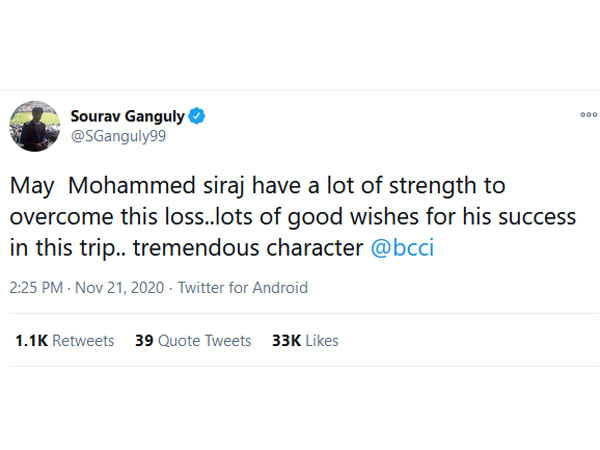View the Quote Tweets label list
This screenshot has height=450, width=600.
pos(204,341)
